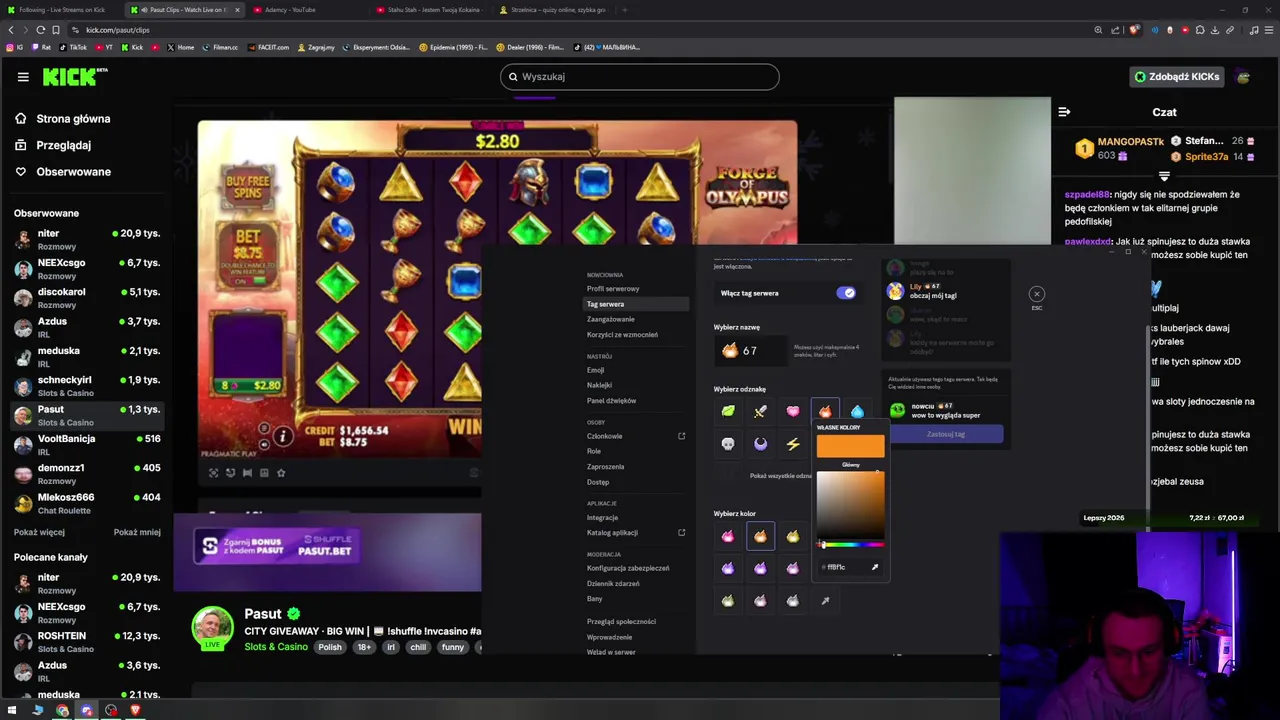
Task: Select the leaf badge icon
Action: (x=728, y=411)
